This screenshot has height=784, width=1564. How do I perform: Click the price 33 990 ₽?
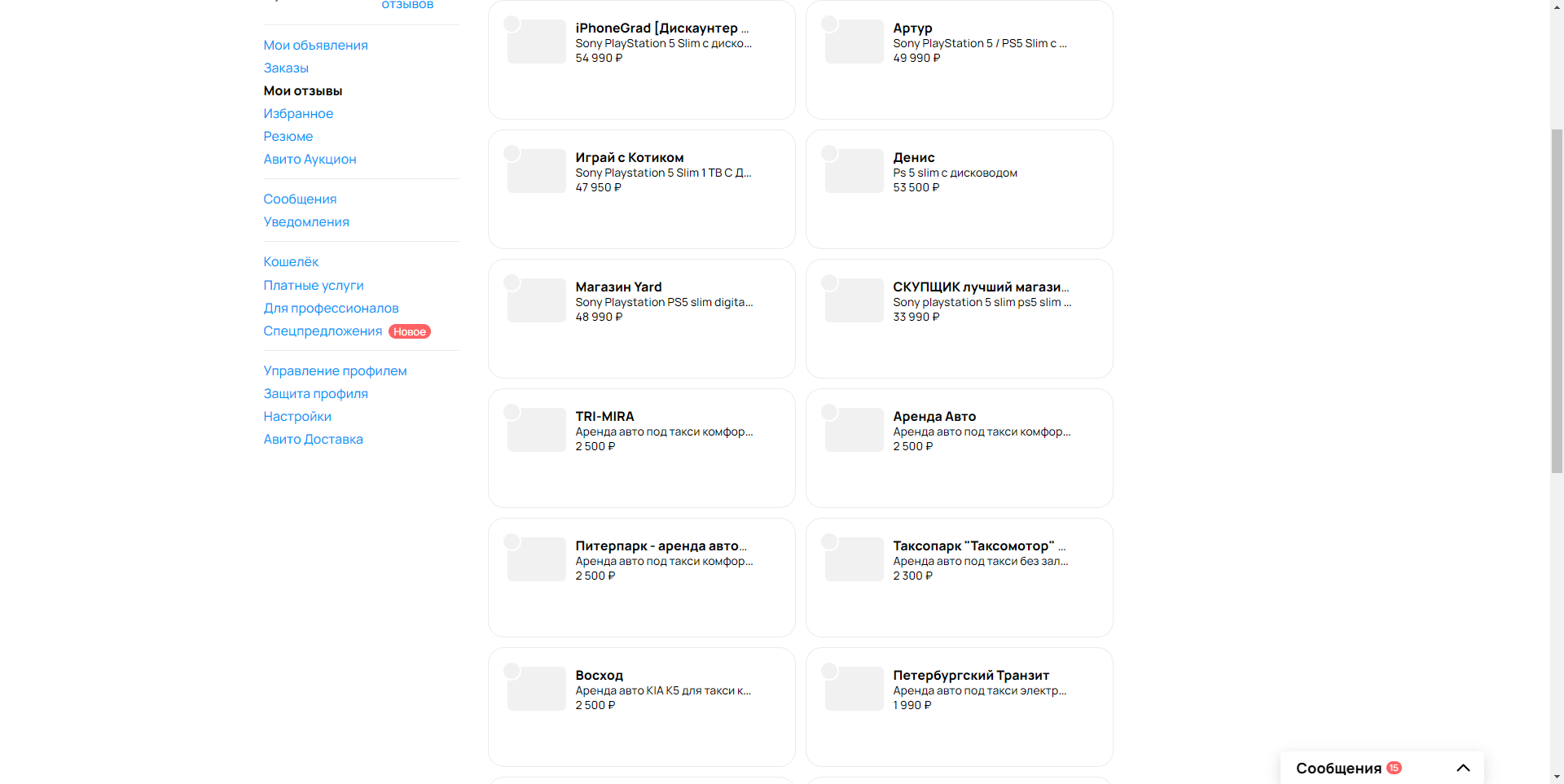click(916, 318)
